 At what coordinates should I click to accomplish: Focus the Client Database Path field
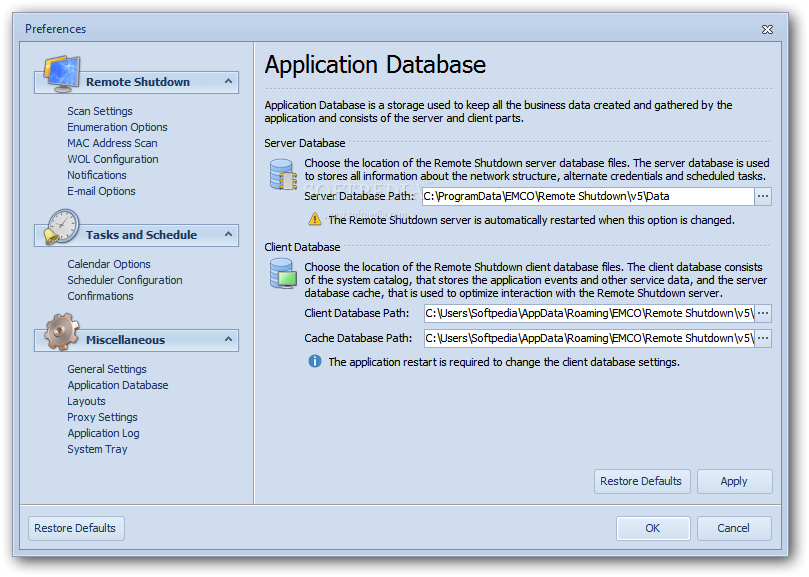click(589, 313)
